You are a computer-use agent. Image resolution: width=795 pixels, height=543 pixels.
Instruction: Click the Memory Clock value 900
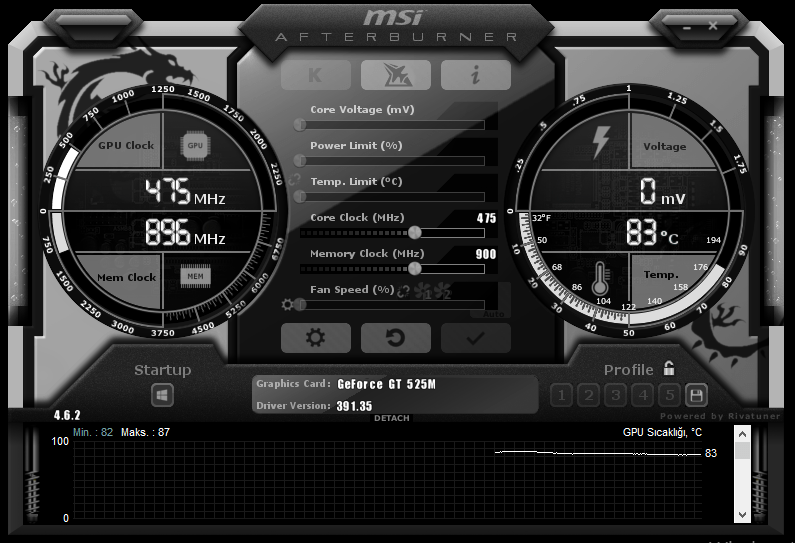[x=486, y=254]
